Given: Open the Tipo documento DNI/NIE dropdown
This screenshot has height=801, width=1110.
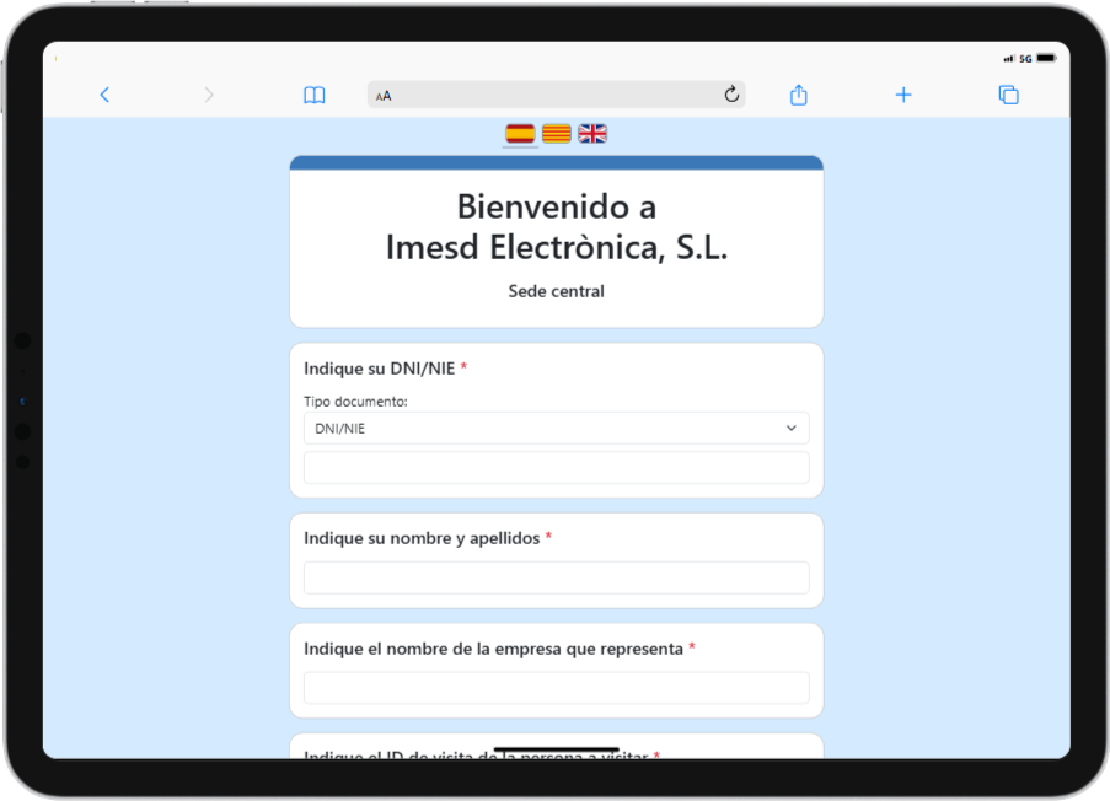Looking at the screenshot, I should point(556,428).
